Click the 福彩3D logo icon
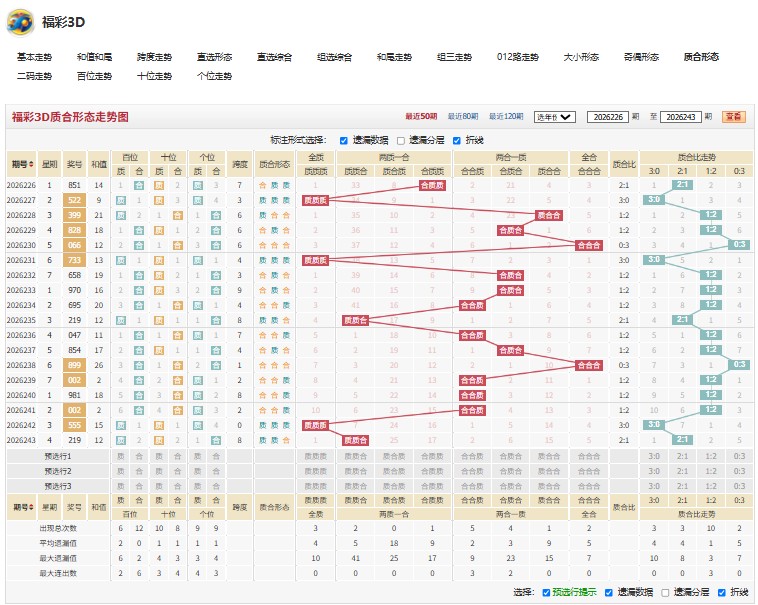This screenshot has height=605, width=758. (20, 22)
